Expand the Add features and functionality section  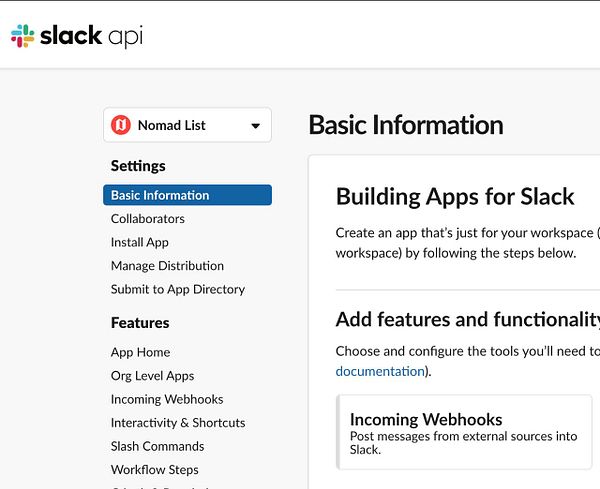click(467, 319)
